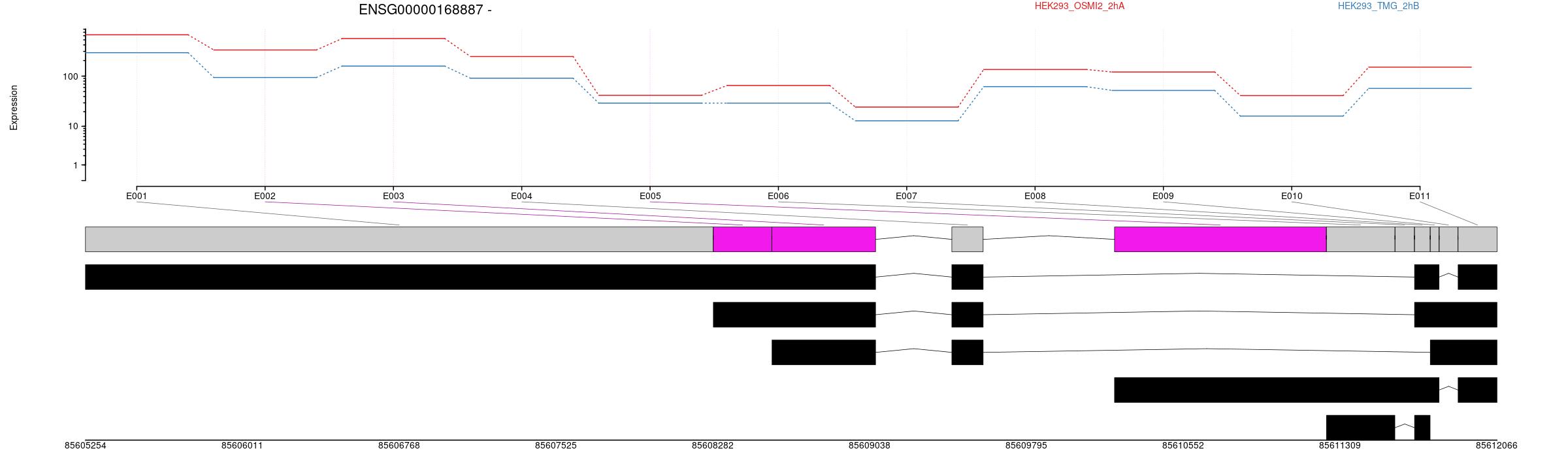The image size is (1568, 457).
Task: Click the E006 exon label
Action: pyautogui.click(x=778, y=196)
